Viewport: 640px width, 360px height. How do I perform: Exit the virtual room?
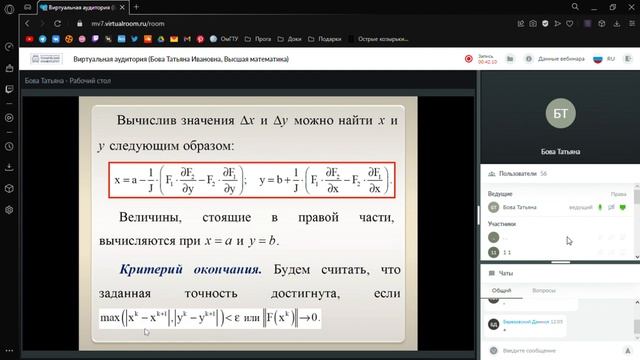coord(628,59)
